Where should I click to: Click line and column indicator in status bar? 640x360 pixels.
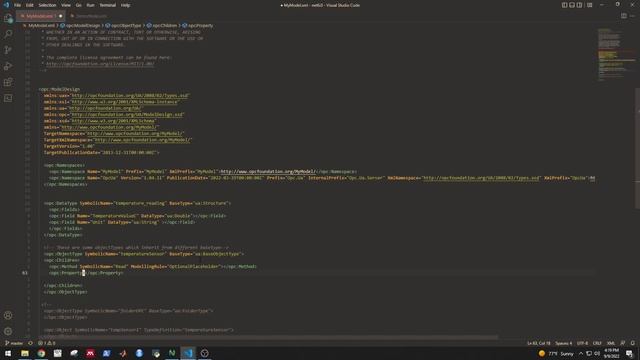(x=538, y=343)
